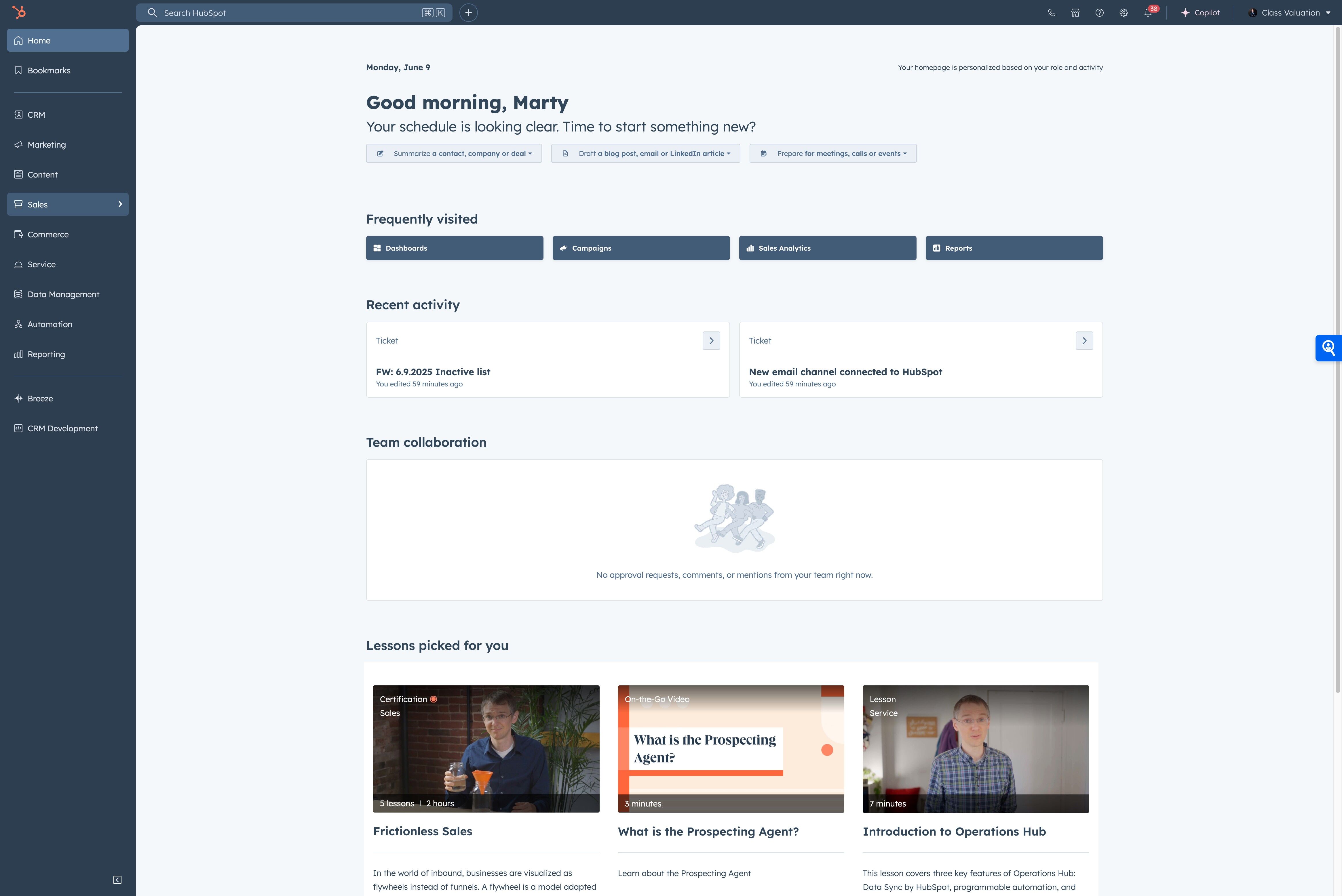Collapse the left sidebar navigation
1342x896 pixels.
point(117,879)
